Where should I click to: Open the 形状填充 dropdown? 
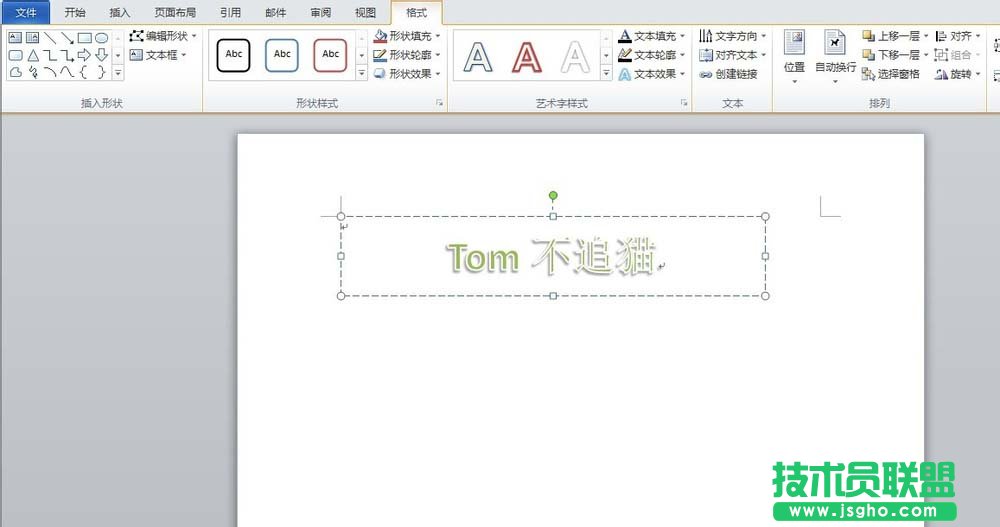click(x=407, y=36)
